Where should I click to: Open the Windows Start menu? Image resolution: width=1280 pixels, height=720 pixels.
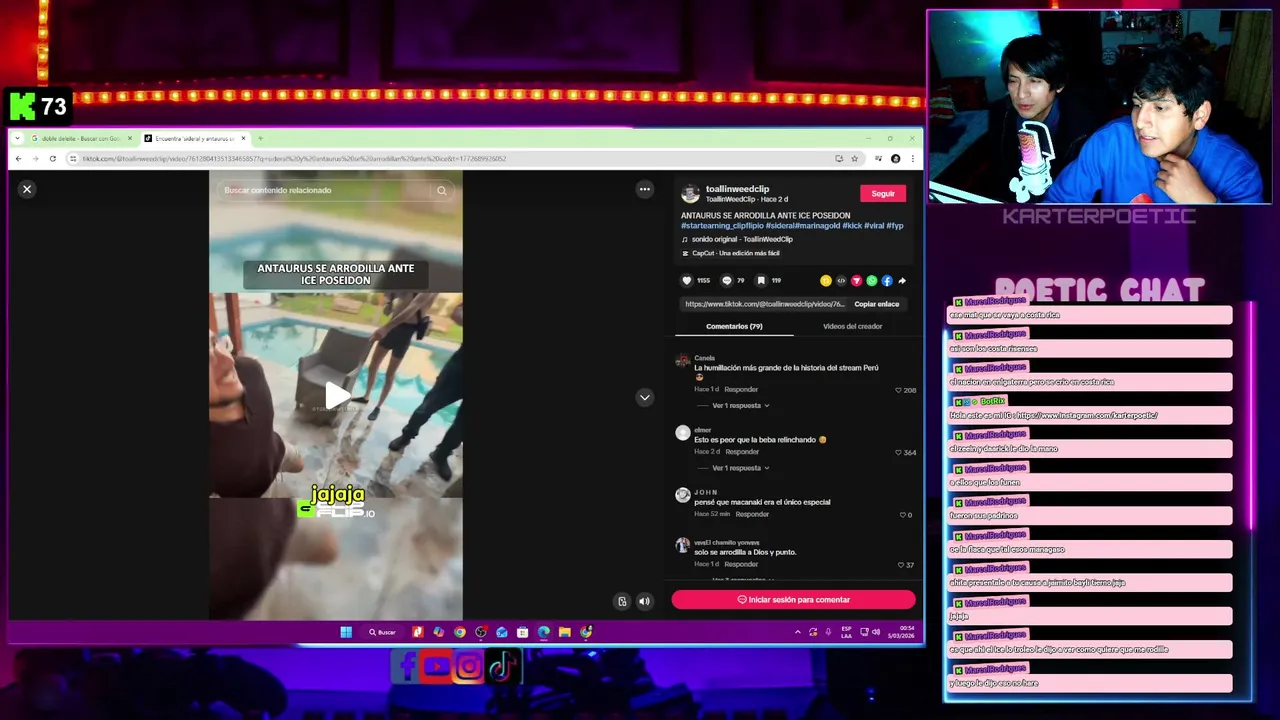346,632
